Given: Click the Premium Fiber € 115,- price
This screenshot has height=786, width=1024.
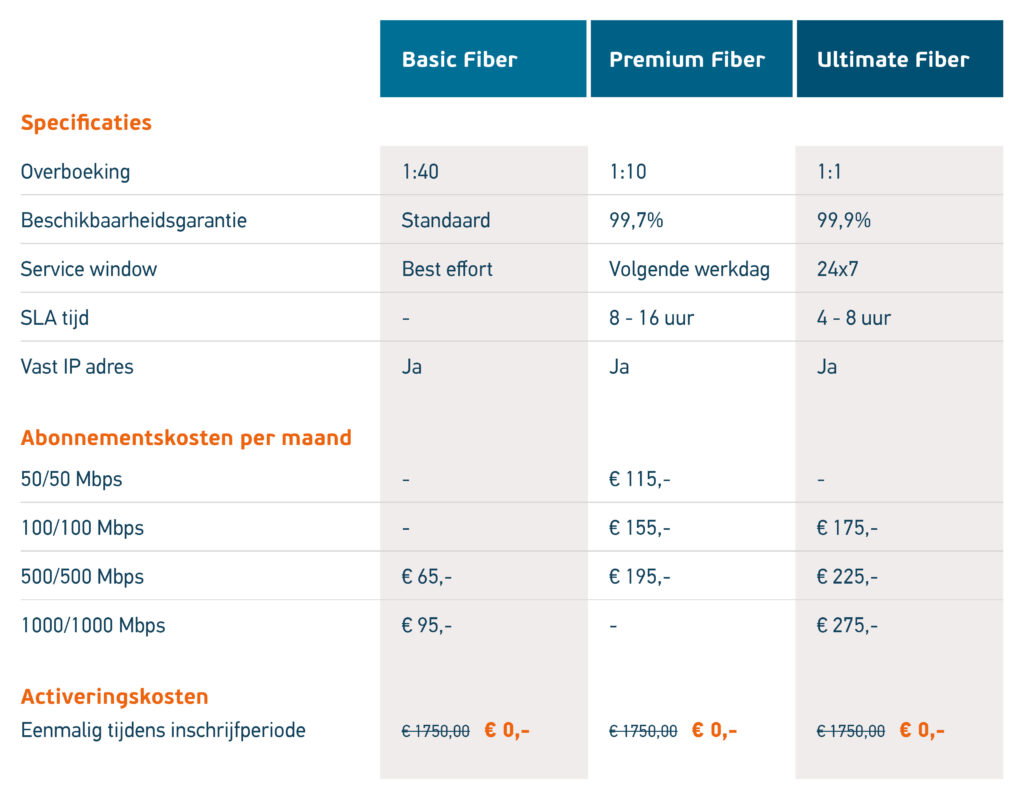Looking at the screenshot, I should [639, 479].
